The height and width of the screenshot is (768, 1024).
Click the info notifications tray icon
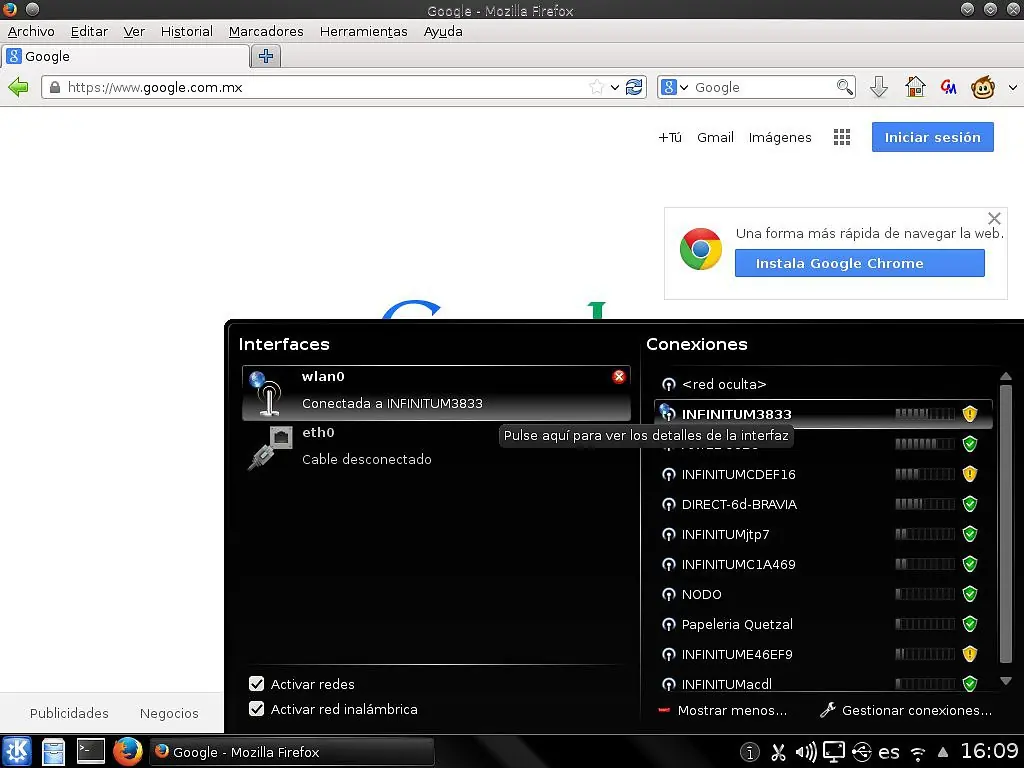(x=750, y=753)
